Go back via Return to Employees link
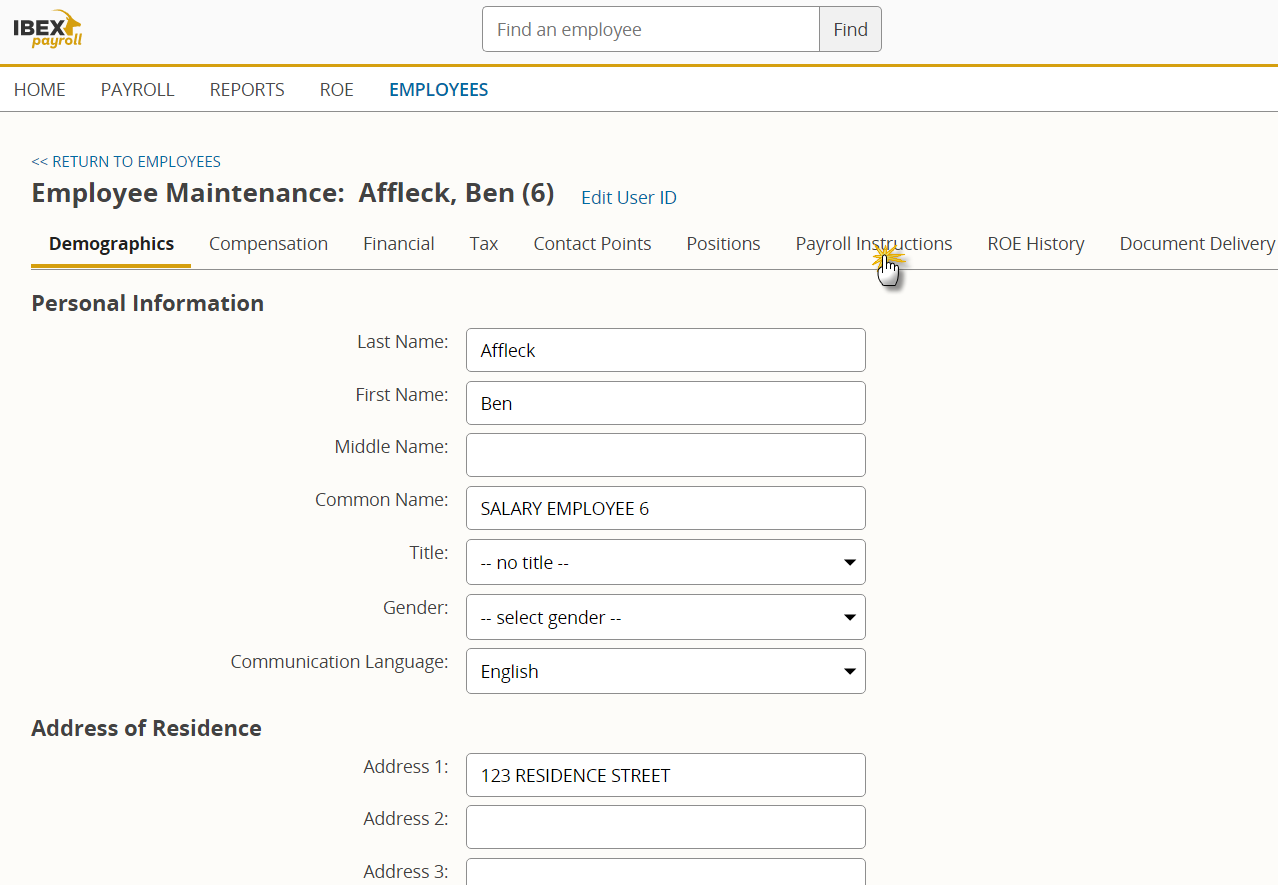This screenshot has height=885, width=1278. (126, 161)
